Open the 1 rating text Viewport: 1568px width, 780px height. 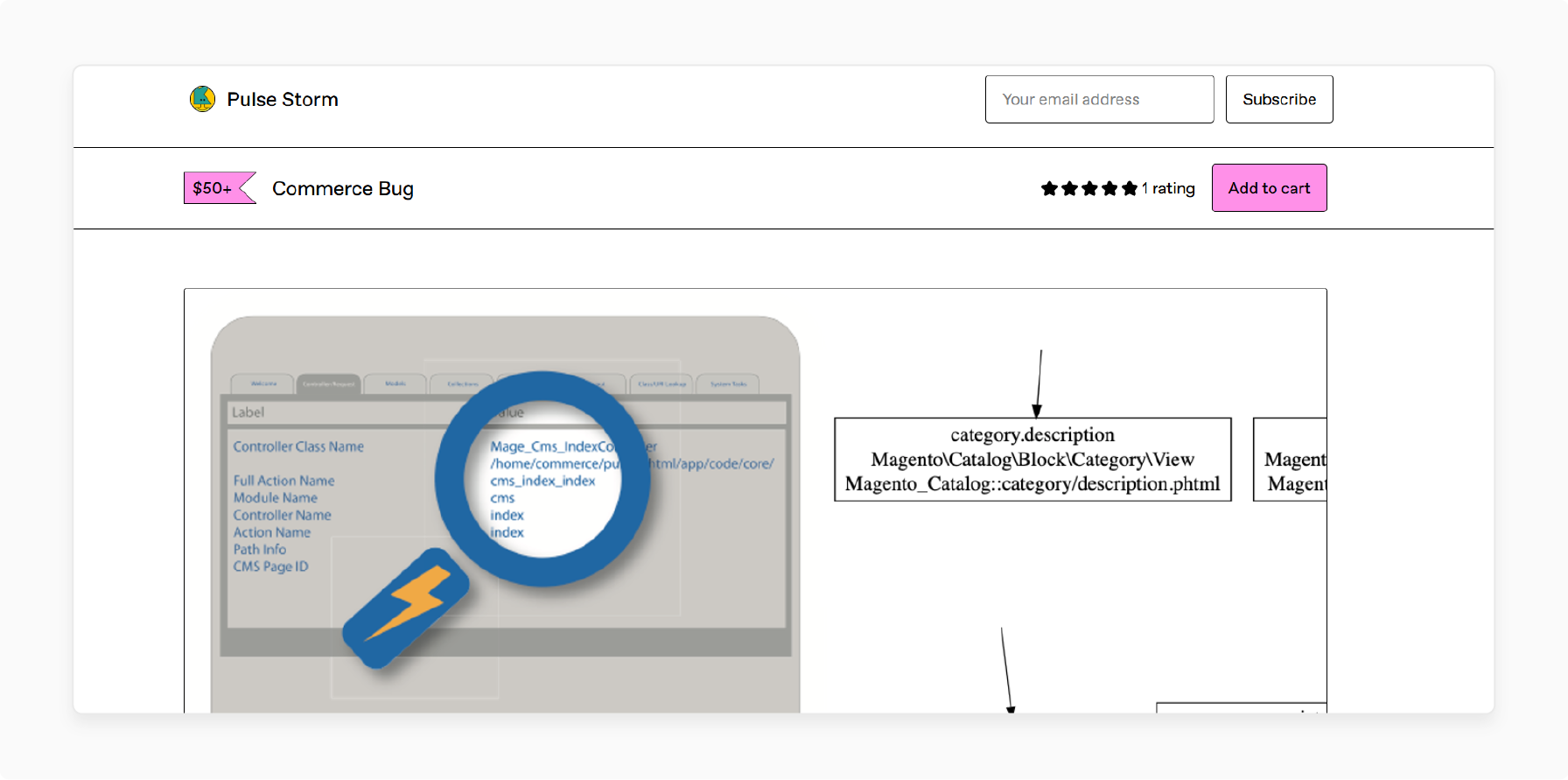click(x=1168, y=188)
